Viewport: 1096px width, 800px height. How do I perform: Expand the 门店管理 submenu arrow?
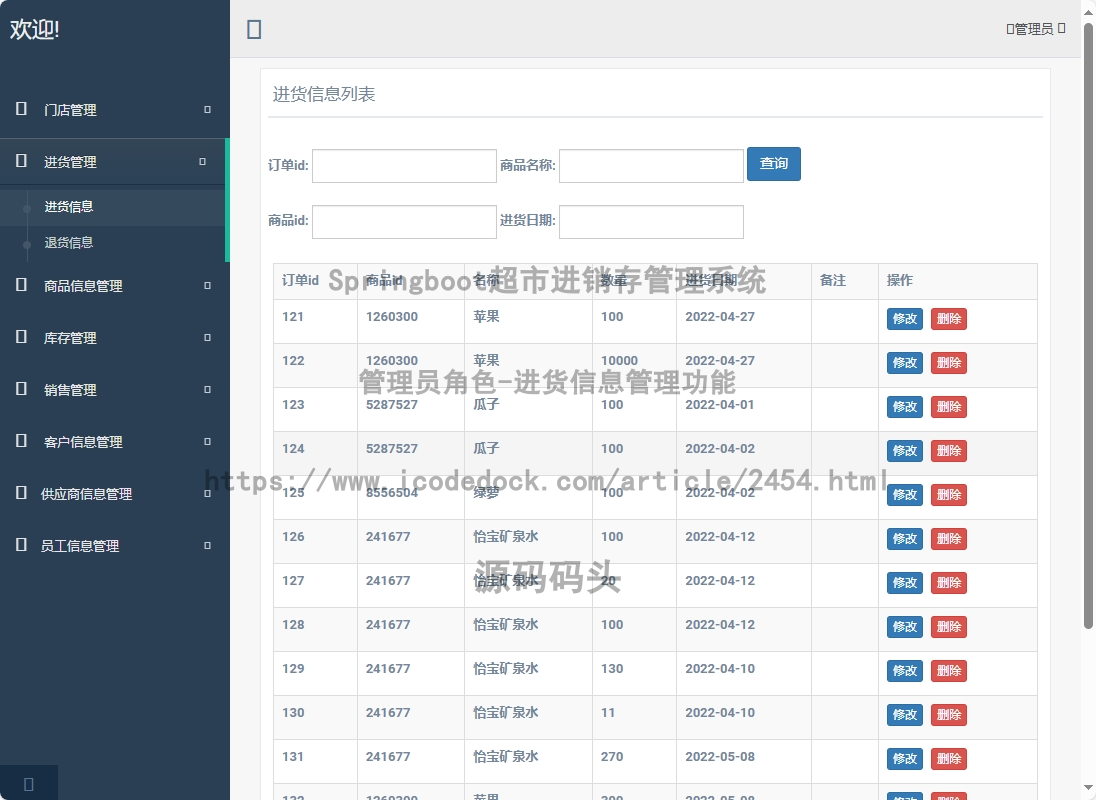click(208, 110)
